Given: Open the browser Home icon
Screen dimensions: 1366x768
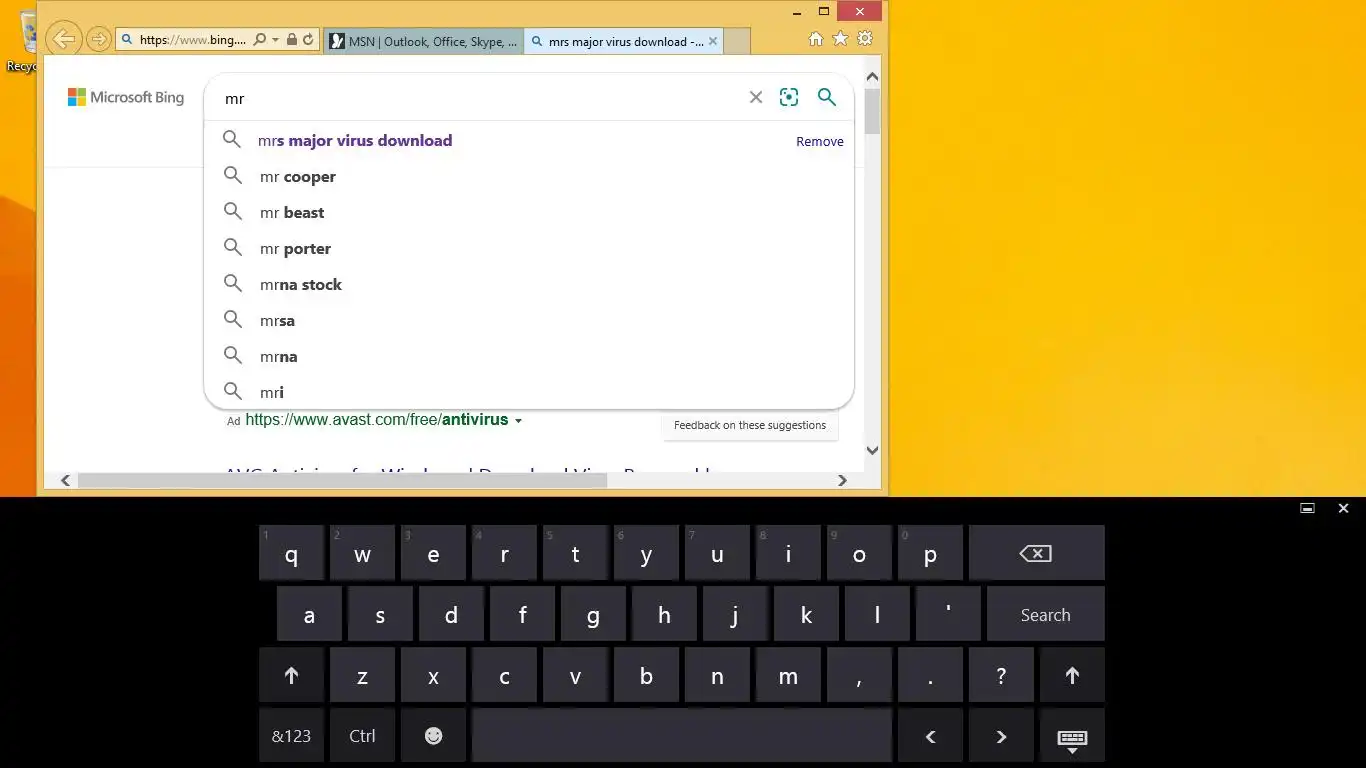Looking at the screenshot, I should [x=816, y=39].
